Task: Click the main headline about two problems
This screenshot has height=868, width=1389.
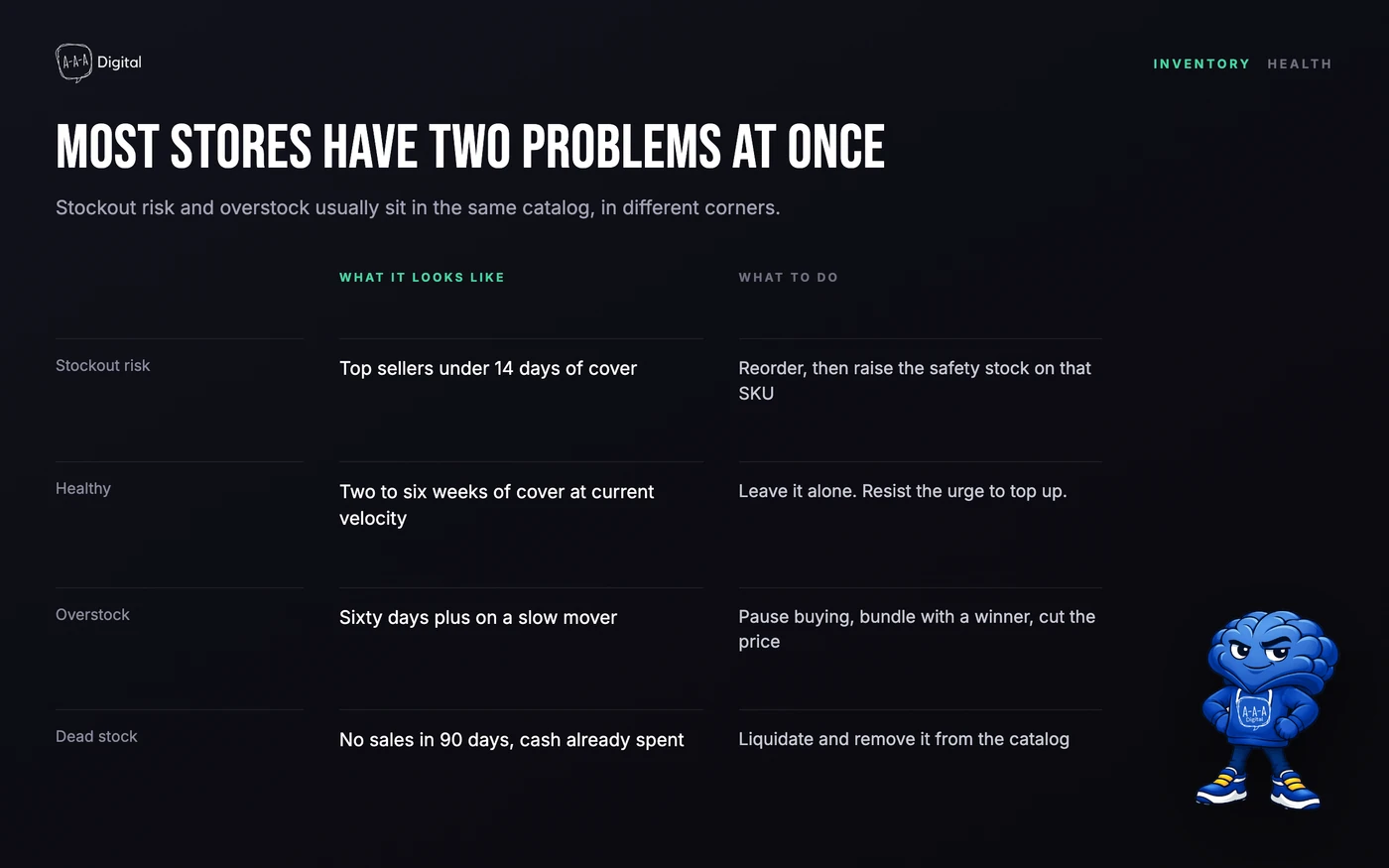Action: tap(470, 147)
